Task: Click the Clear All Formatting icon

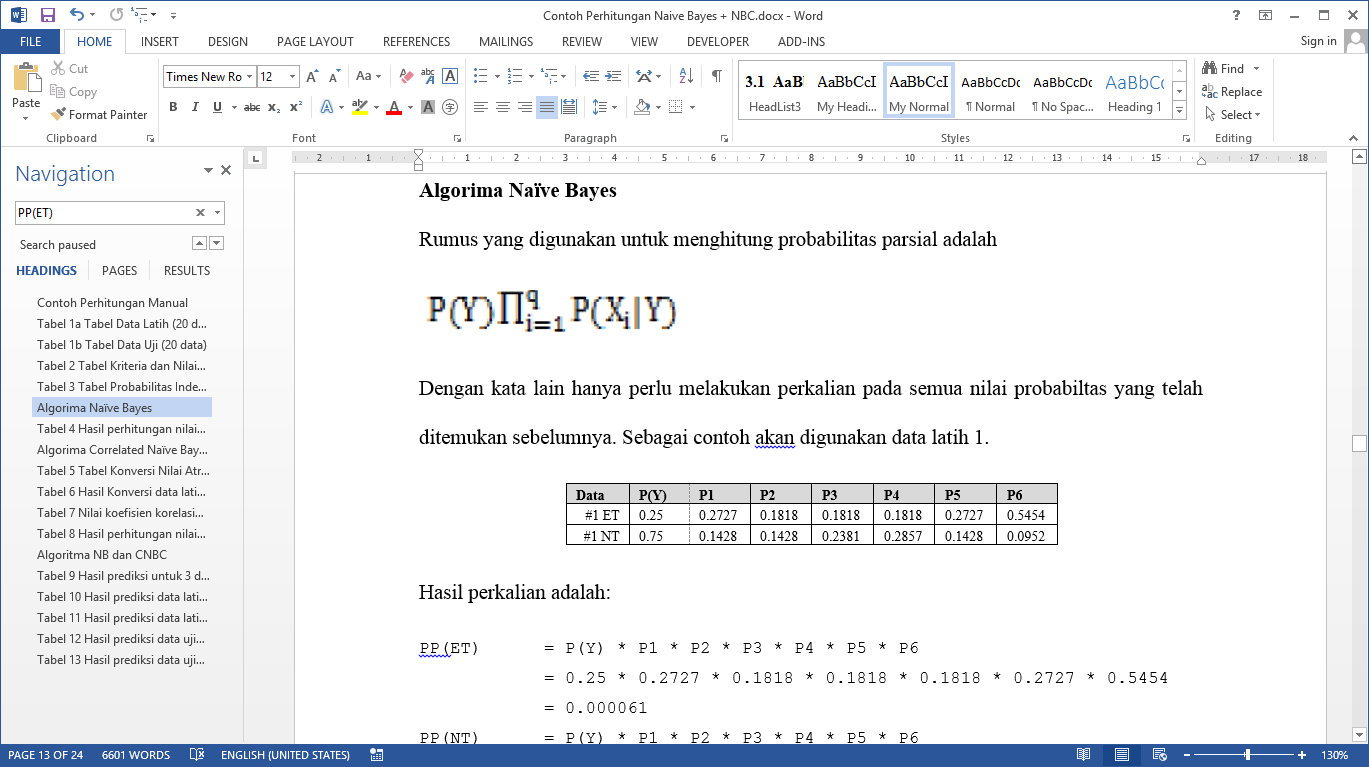Action: pos(406,76)
